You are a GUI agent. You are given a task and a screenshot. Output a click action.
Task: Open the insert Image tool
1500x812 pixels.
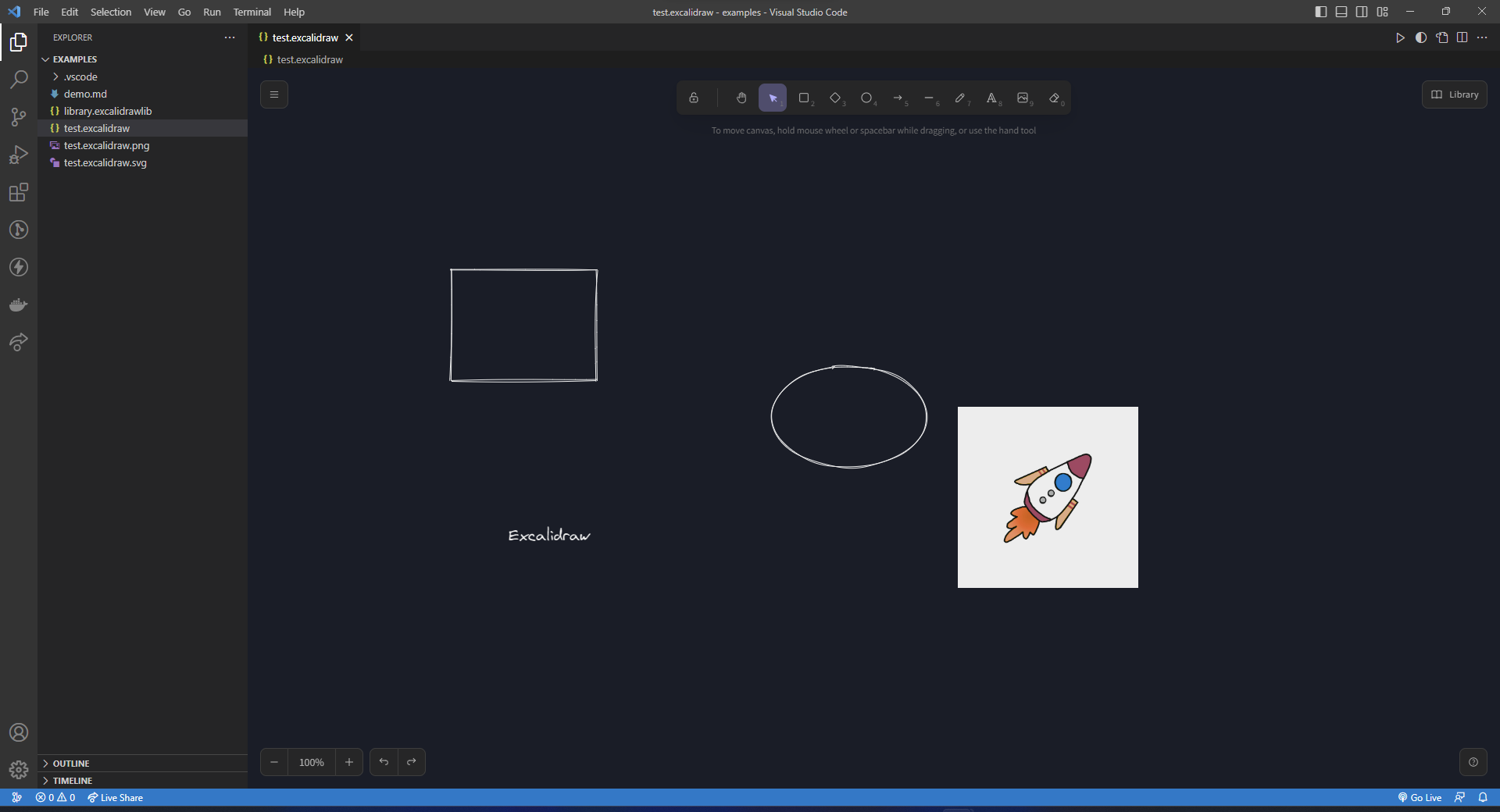tap(1023, 98)
